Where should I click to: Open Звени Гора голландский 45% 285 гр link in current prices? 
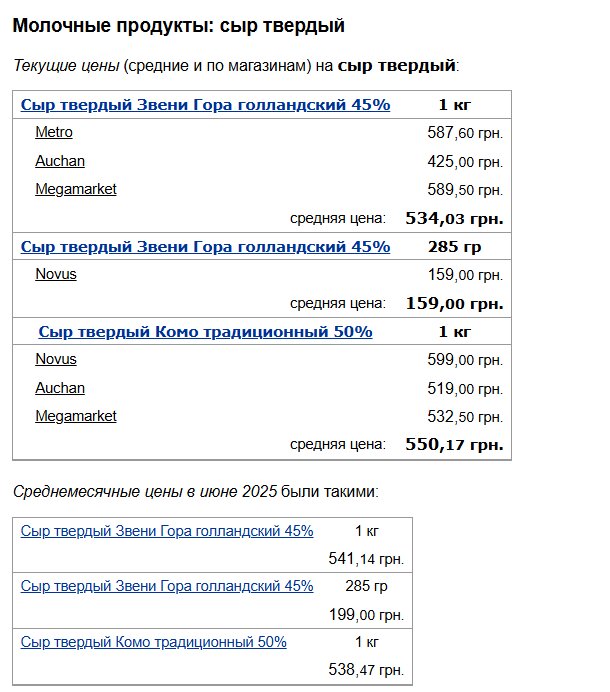[x=205, y=246]
